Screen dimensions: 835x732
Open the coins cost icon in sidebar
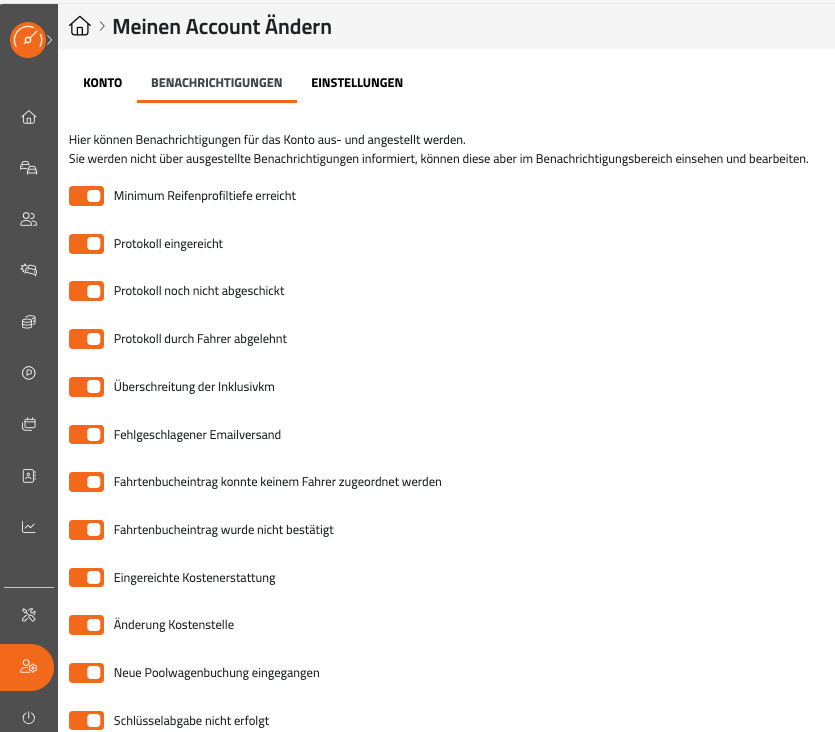click(x=28, y=322)
